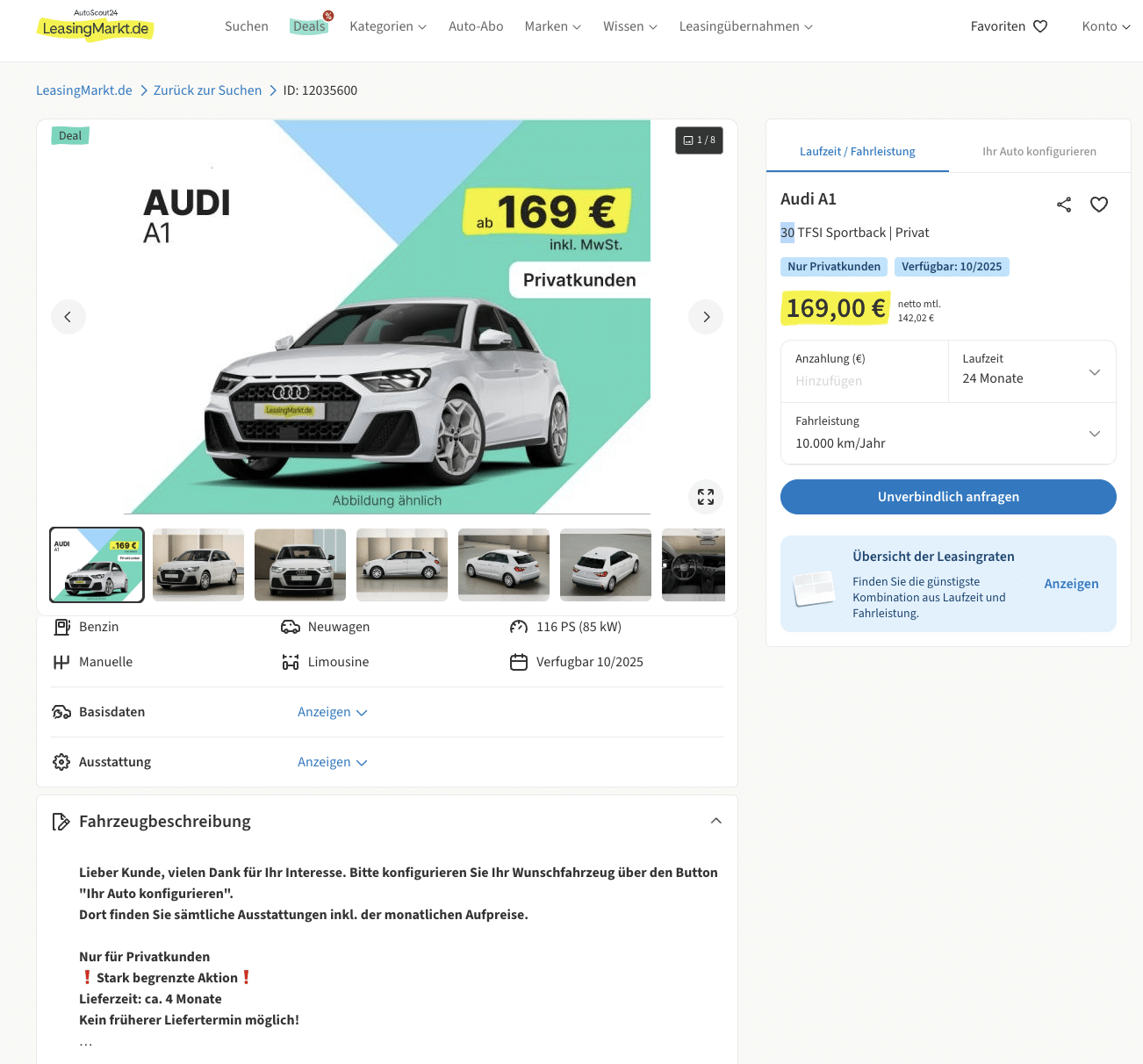This screenshot has height=1064, width=1143.
Task: Click the Limousine body type icon
Action: [x=291, y=662]
